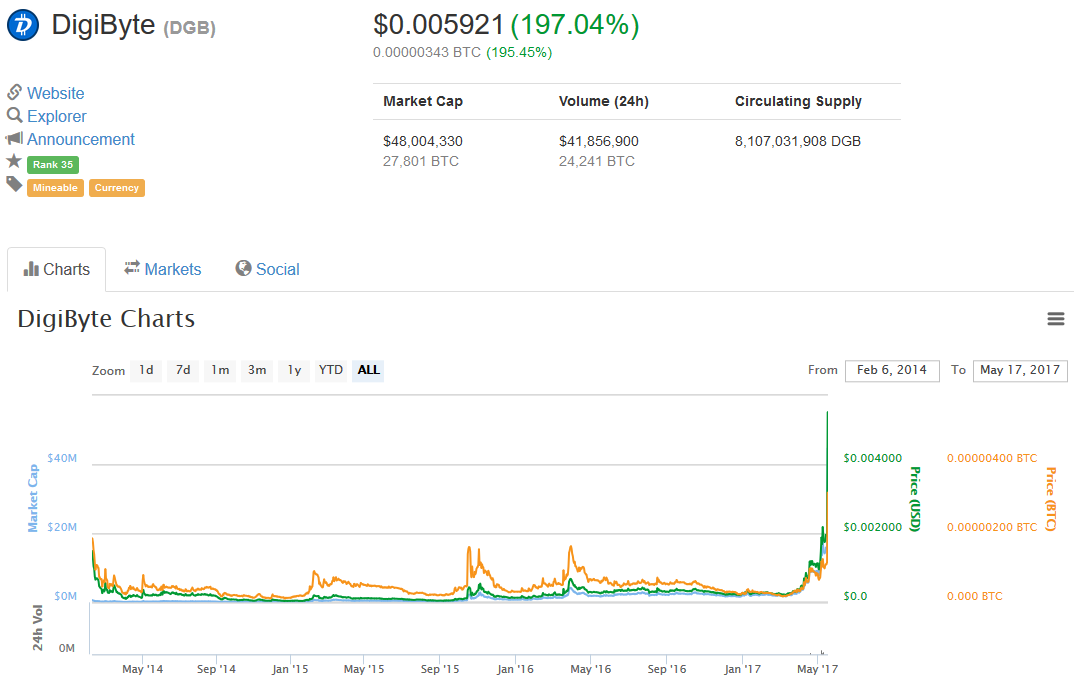Image resolution: width=1074 pixels, height=682 pixels.
Task: Click the Currency tag
Action: point(116,188)
